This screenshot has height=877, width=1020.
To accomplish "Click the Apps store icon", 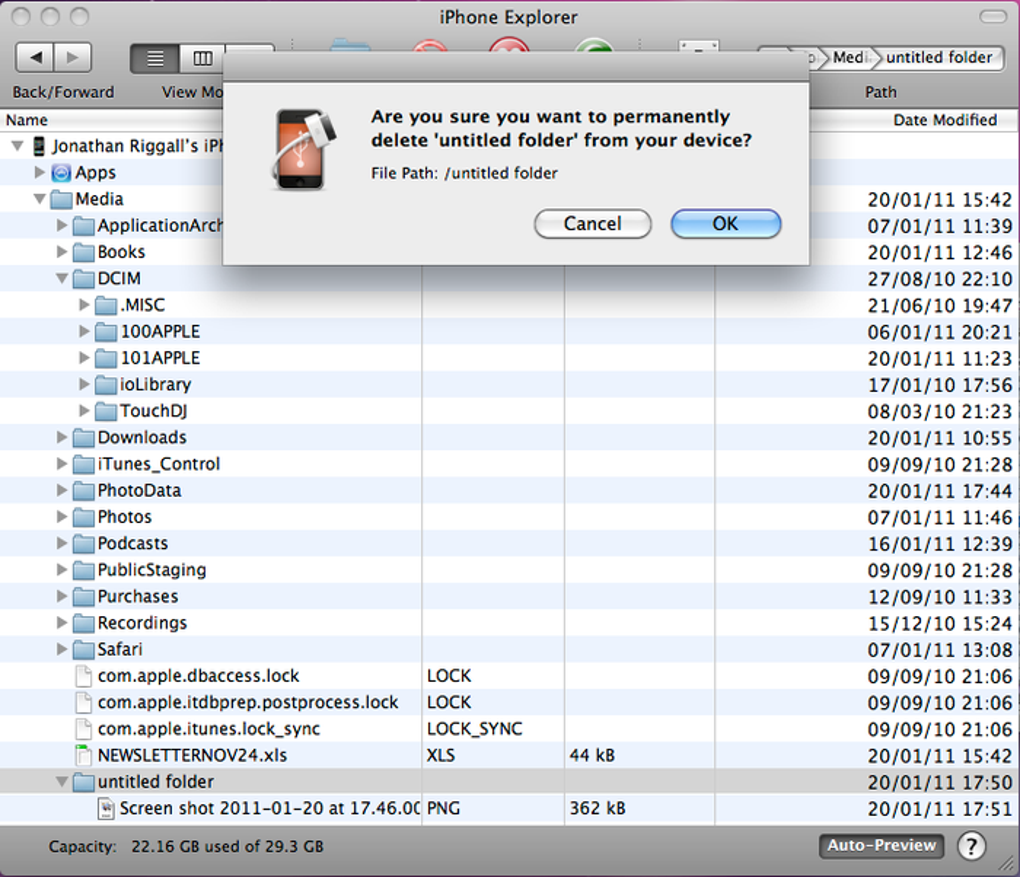I will (61, 172).
